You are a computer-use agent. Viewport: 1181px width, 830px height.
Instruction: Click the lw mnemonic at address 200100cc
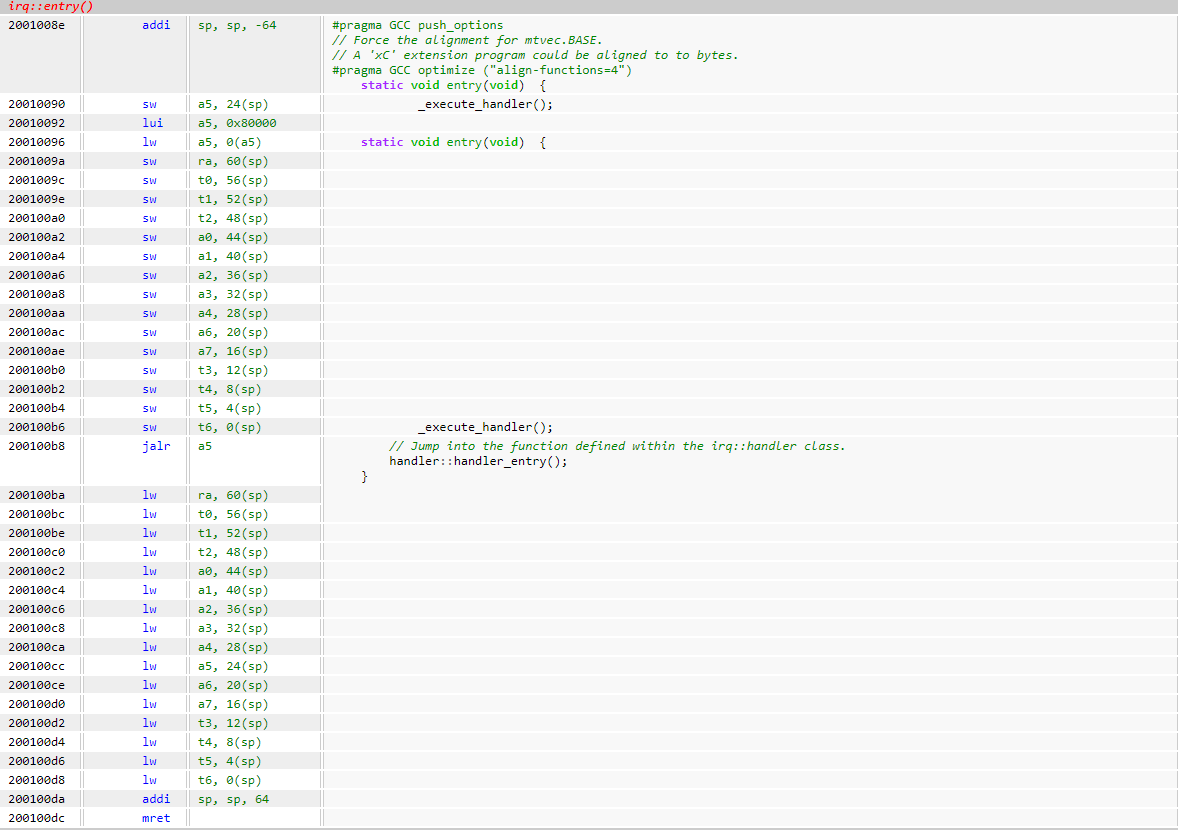pyautogui.click(x=149, y=666)
